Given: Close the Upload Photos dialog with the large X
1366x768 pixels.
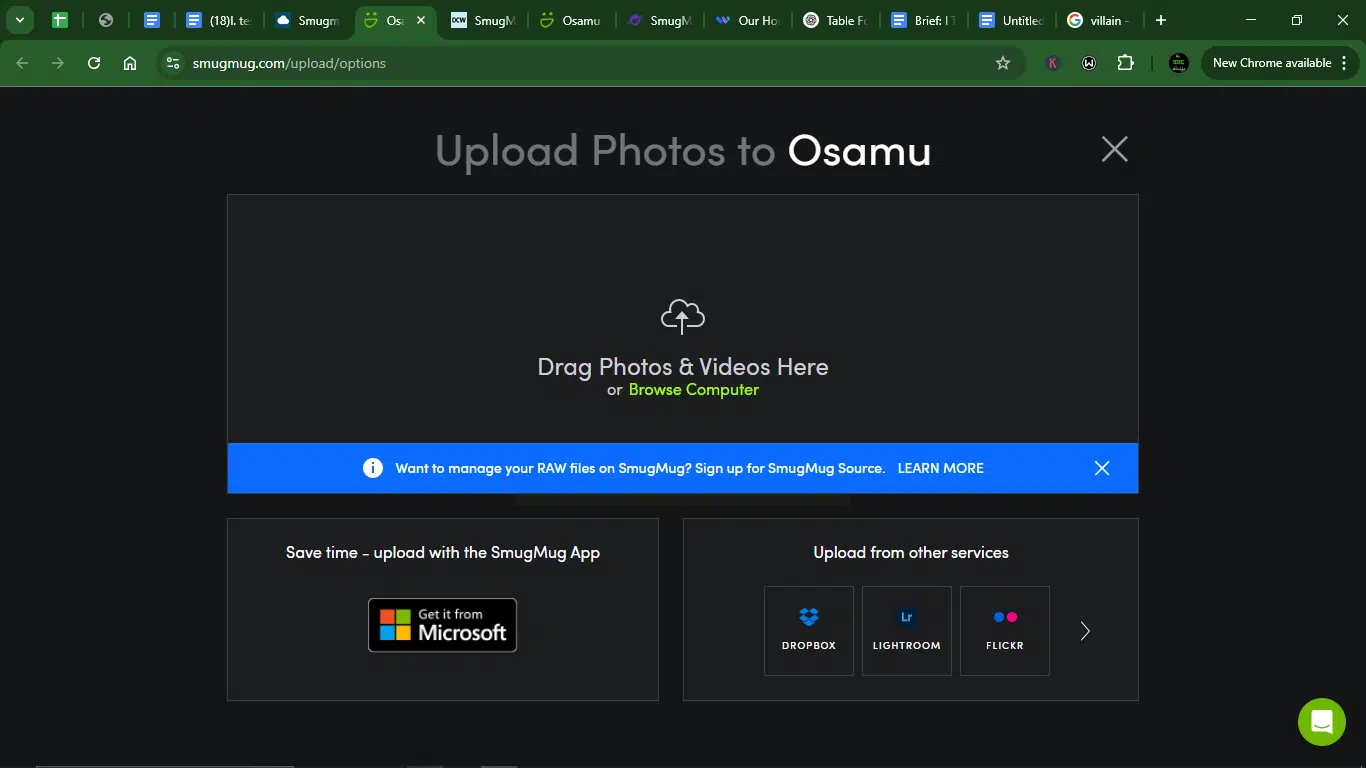Looking at the screenshot, I should click(x=1114, y=149).
